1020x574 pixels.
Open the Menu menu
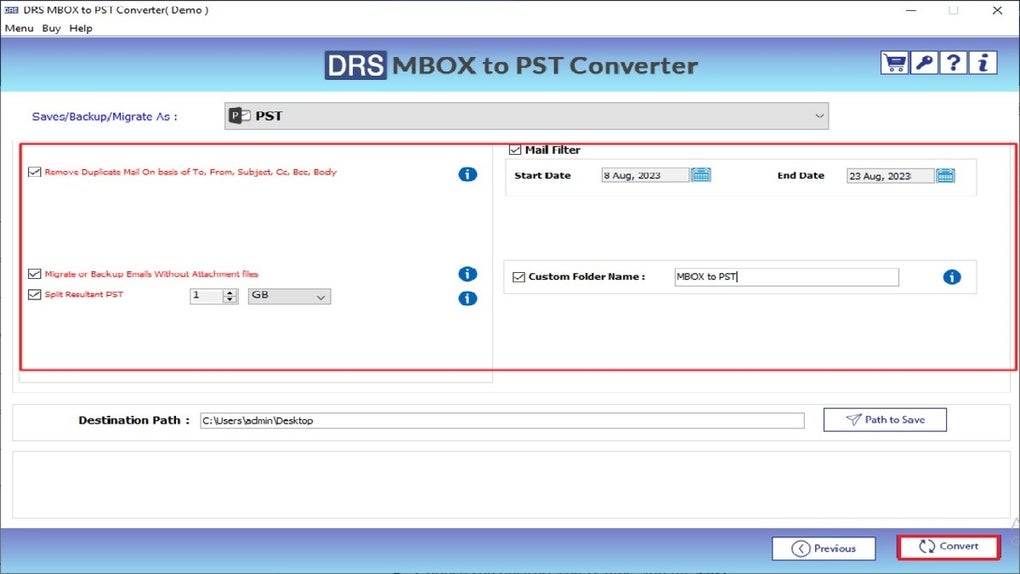[x=19, y=28]
